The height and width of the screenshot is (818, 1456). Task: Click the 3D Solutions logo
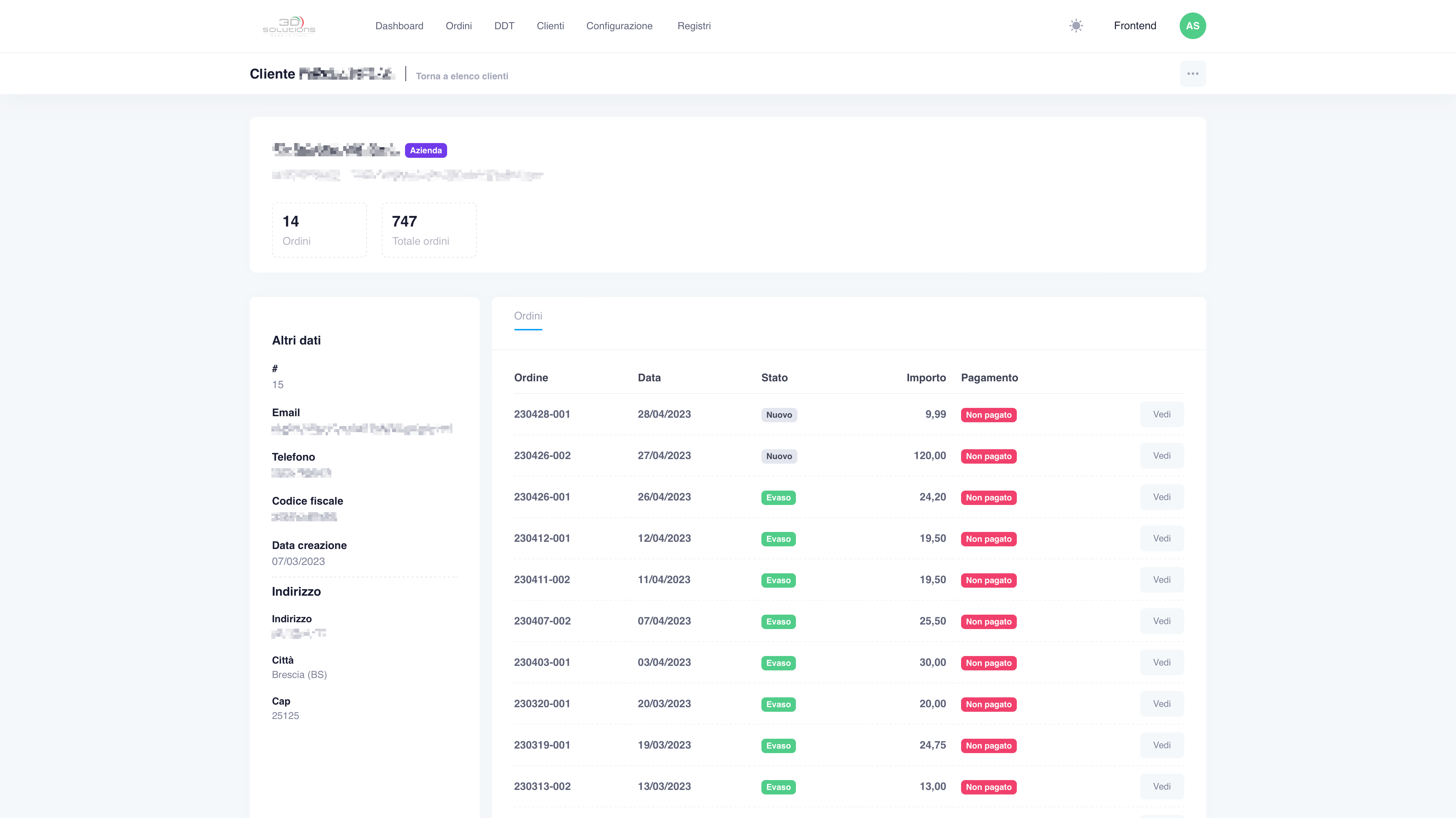289,26
